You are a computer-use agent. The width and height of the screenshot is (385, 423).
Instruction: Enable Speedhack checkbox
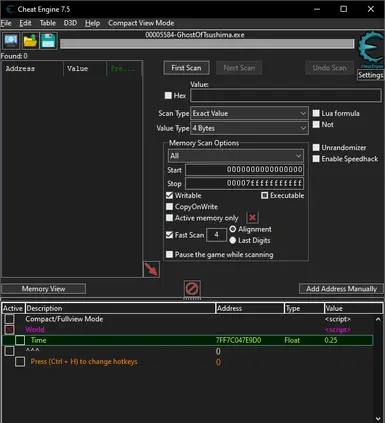point(316,159)
